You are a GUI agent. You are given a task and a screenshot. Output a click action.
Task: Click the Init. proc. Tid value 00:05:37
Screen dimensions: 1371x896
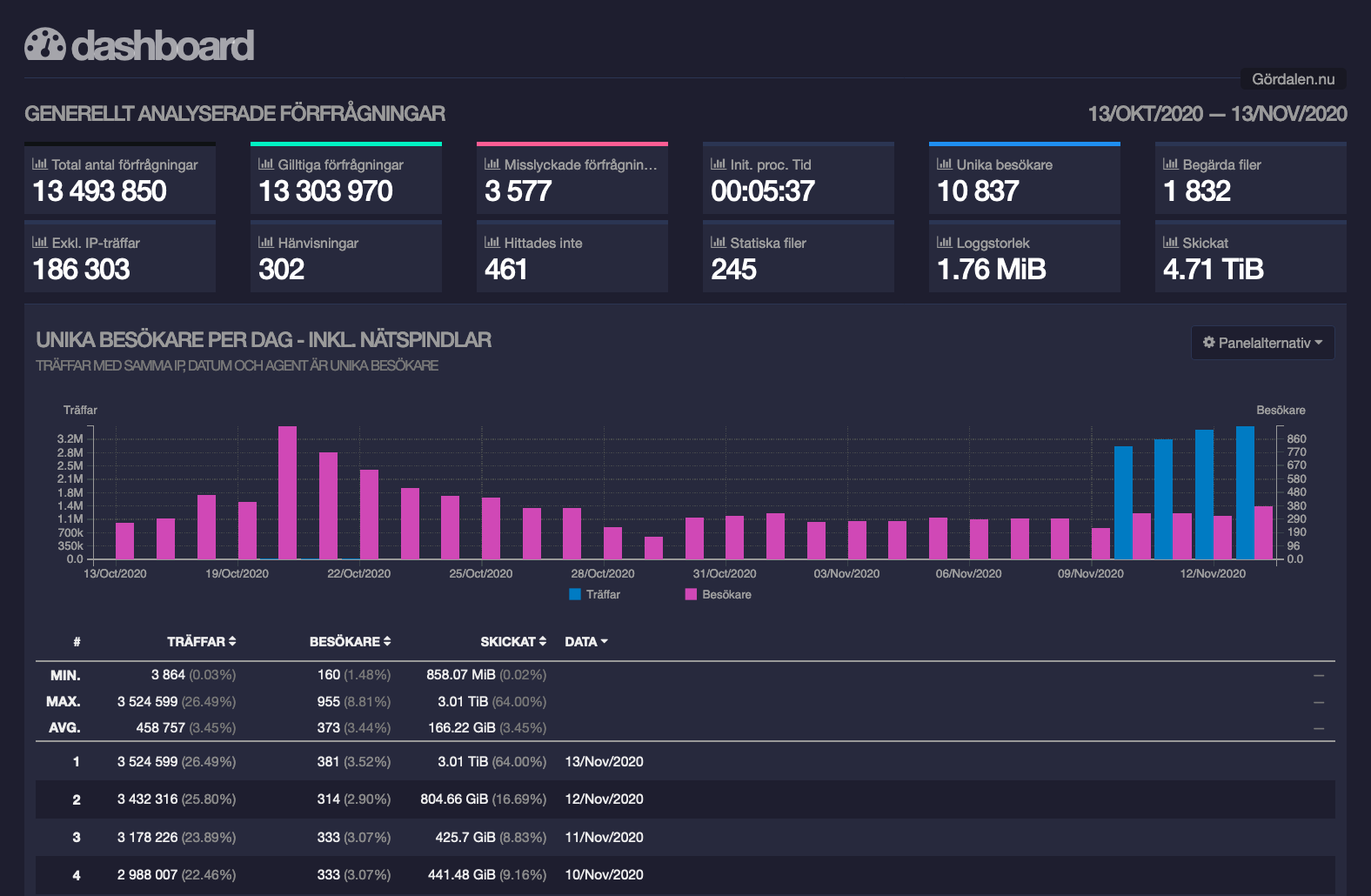763,191
